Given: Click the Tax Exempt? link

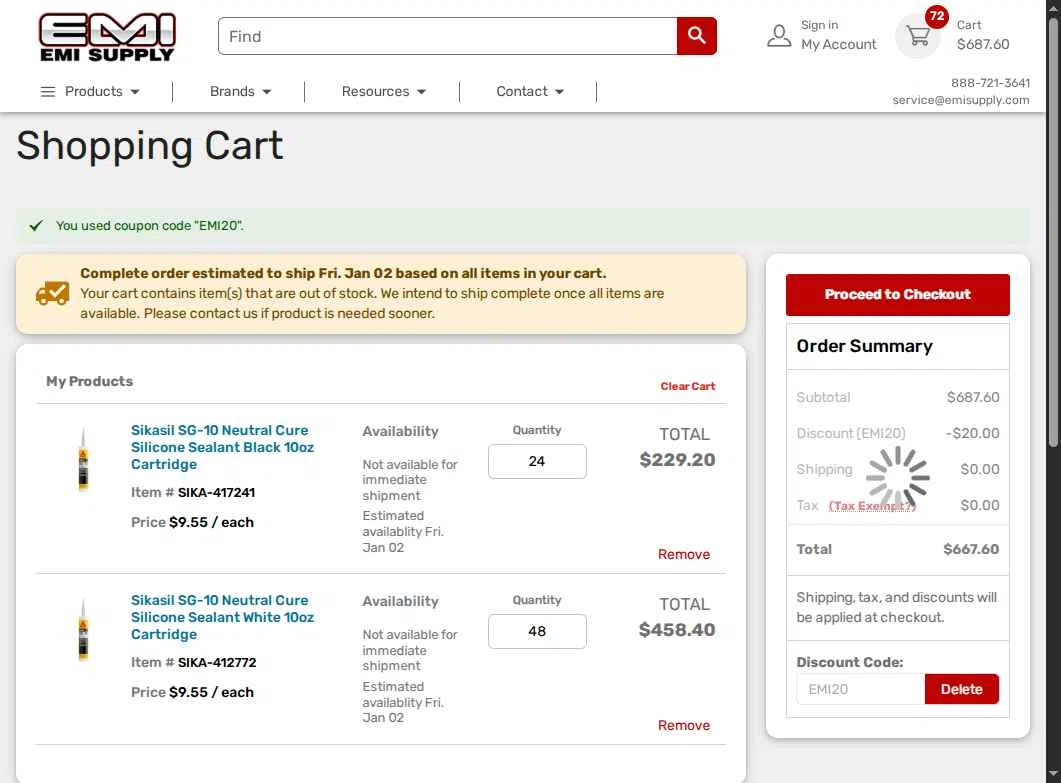Looking at the screenshot, I should 872,506.
